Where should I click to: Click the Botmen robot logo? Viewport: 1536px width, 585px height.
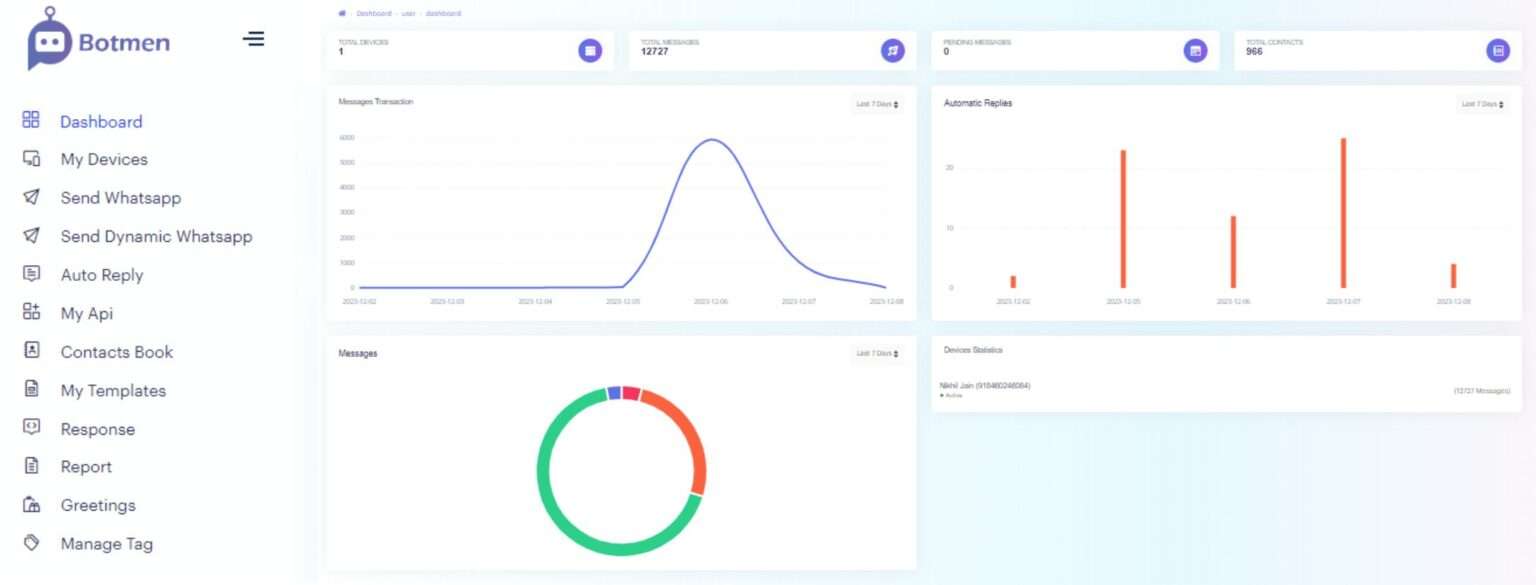tap(49, 40)
